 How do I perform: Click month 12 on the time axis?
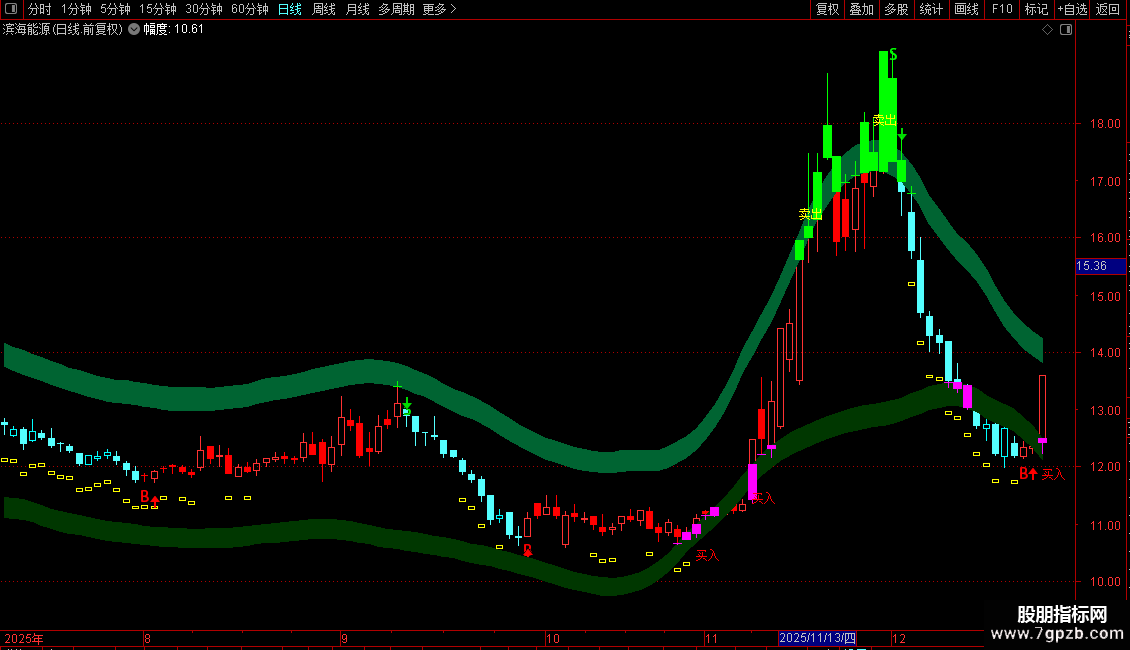coord(899,638)
